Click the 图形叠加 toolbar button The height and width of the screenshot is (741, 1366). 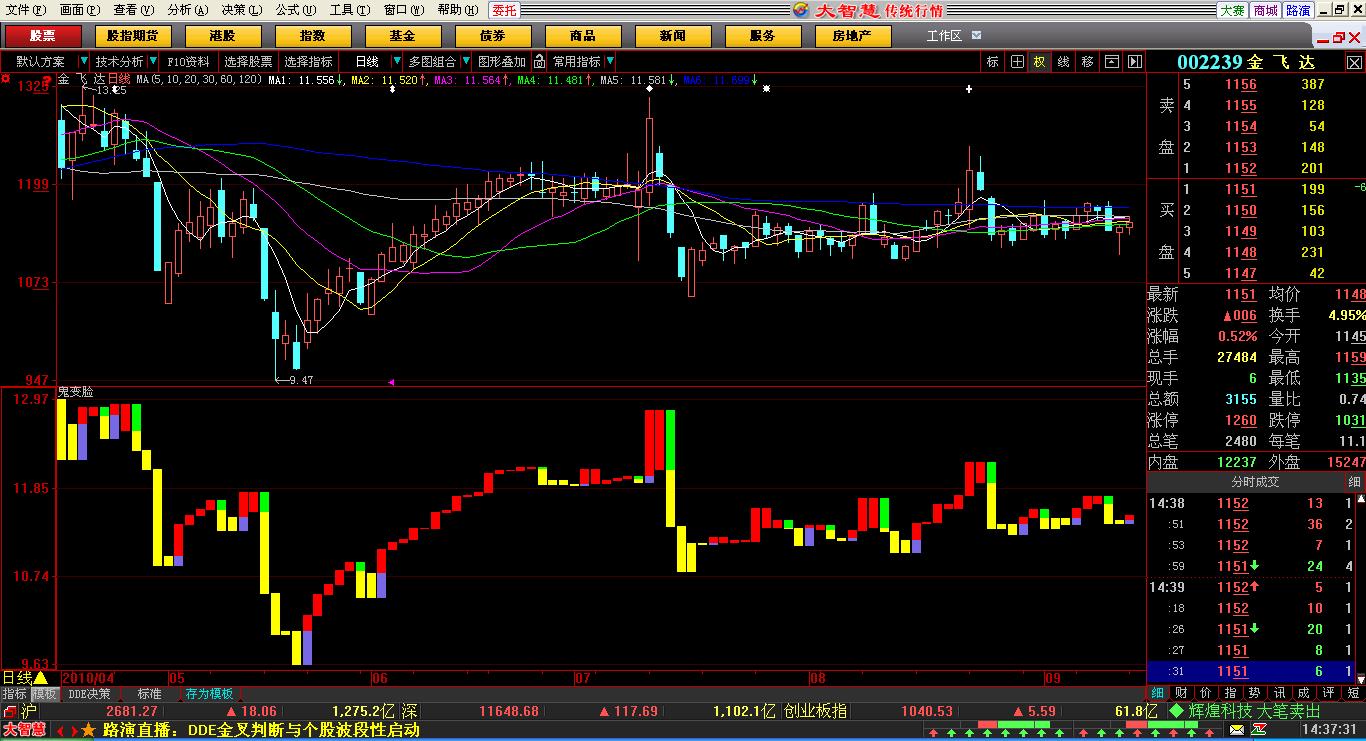click(501, 62)
